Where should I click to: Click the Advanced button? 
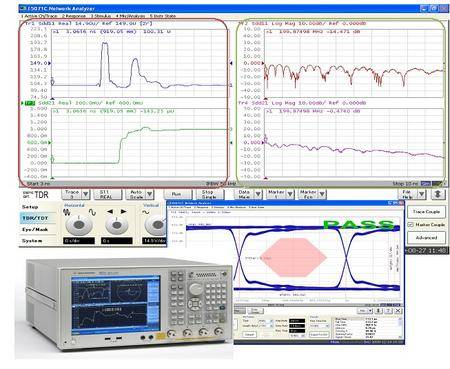tap(426, 238)
